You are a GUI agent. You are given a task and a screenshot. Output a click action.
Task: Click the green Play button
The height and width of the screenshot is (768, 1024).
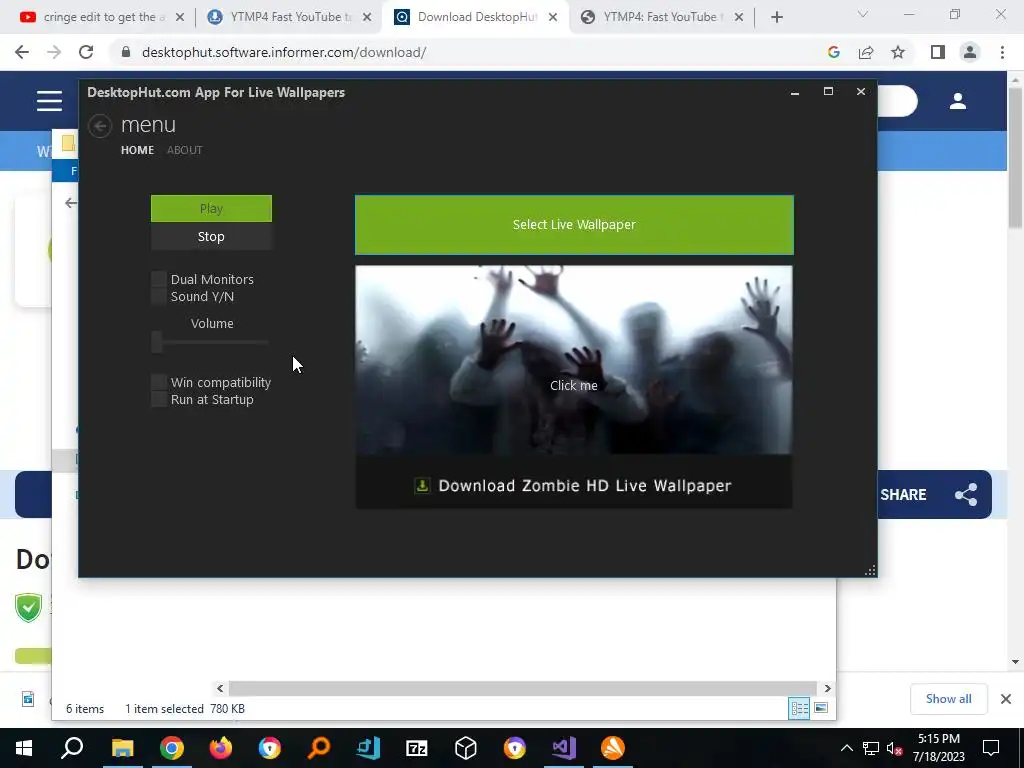pos(211,208)
